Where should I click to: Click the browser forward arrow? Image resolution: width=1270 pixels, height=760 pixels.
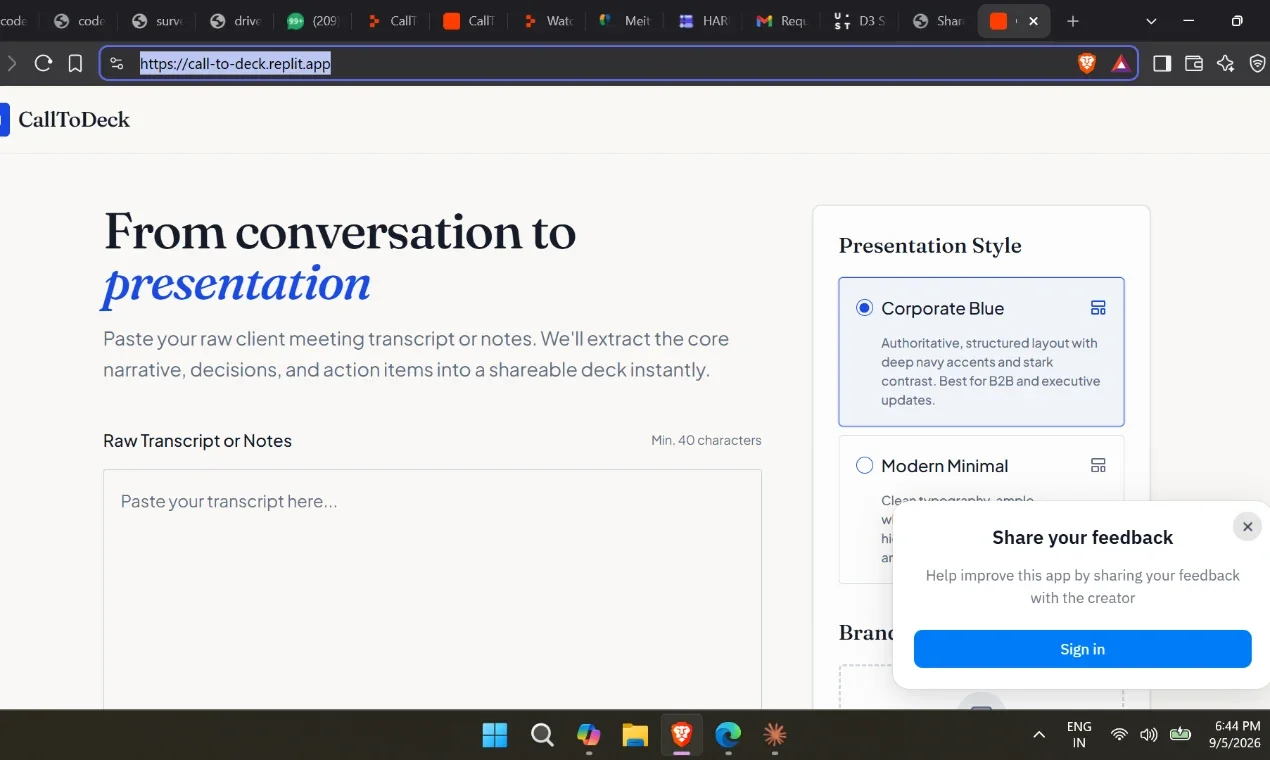(x=11, y=63)
